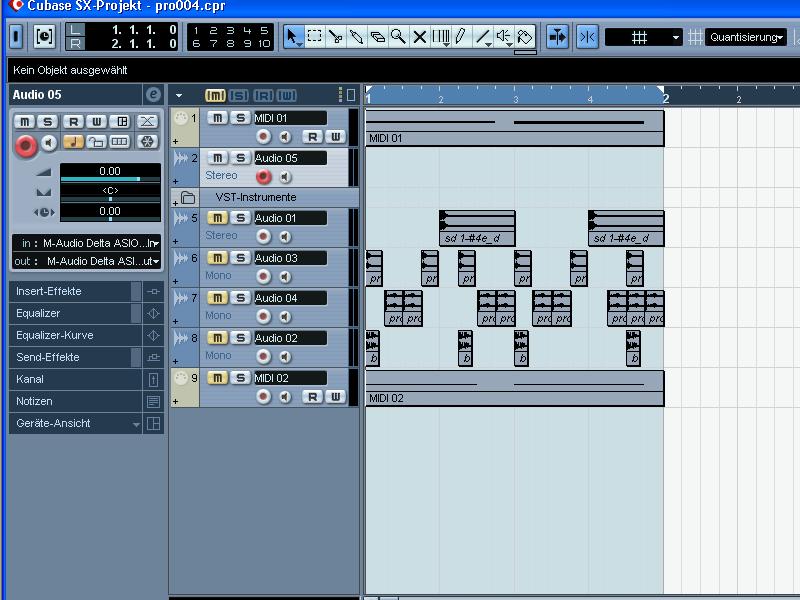
Task: Enable inspector Write automation button
Action: coord(96,121)
